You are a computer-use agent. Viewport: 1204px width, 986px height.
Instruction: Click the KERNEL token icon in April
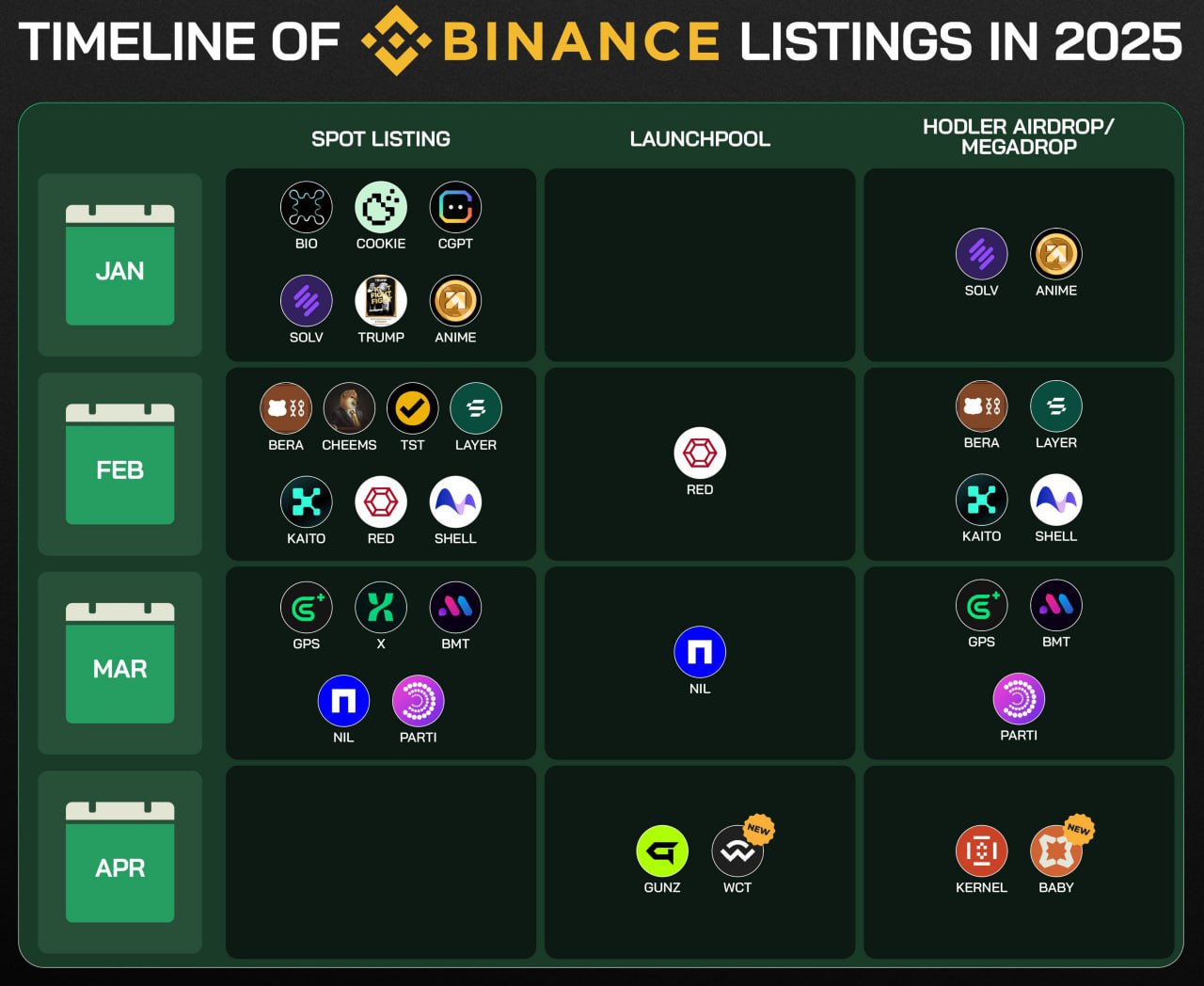981,851
